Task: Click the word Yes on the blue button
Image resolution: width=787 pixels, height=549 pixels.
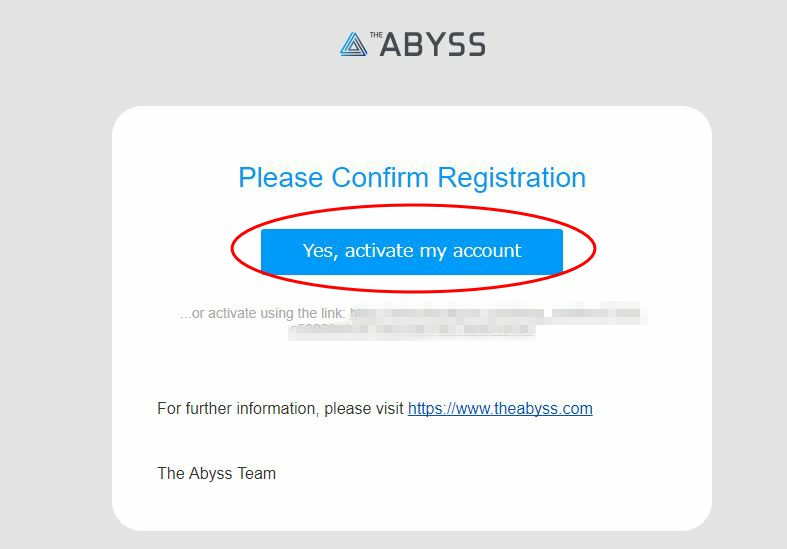Action: [x=319, y=250]
